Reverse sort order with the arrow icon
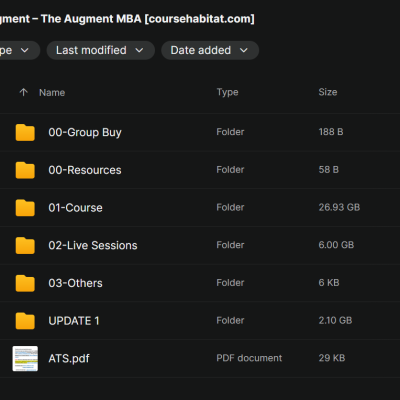 click(23, 92)
